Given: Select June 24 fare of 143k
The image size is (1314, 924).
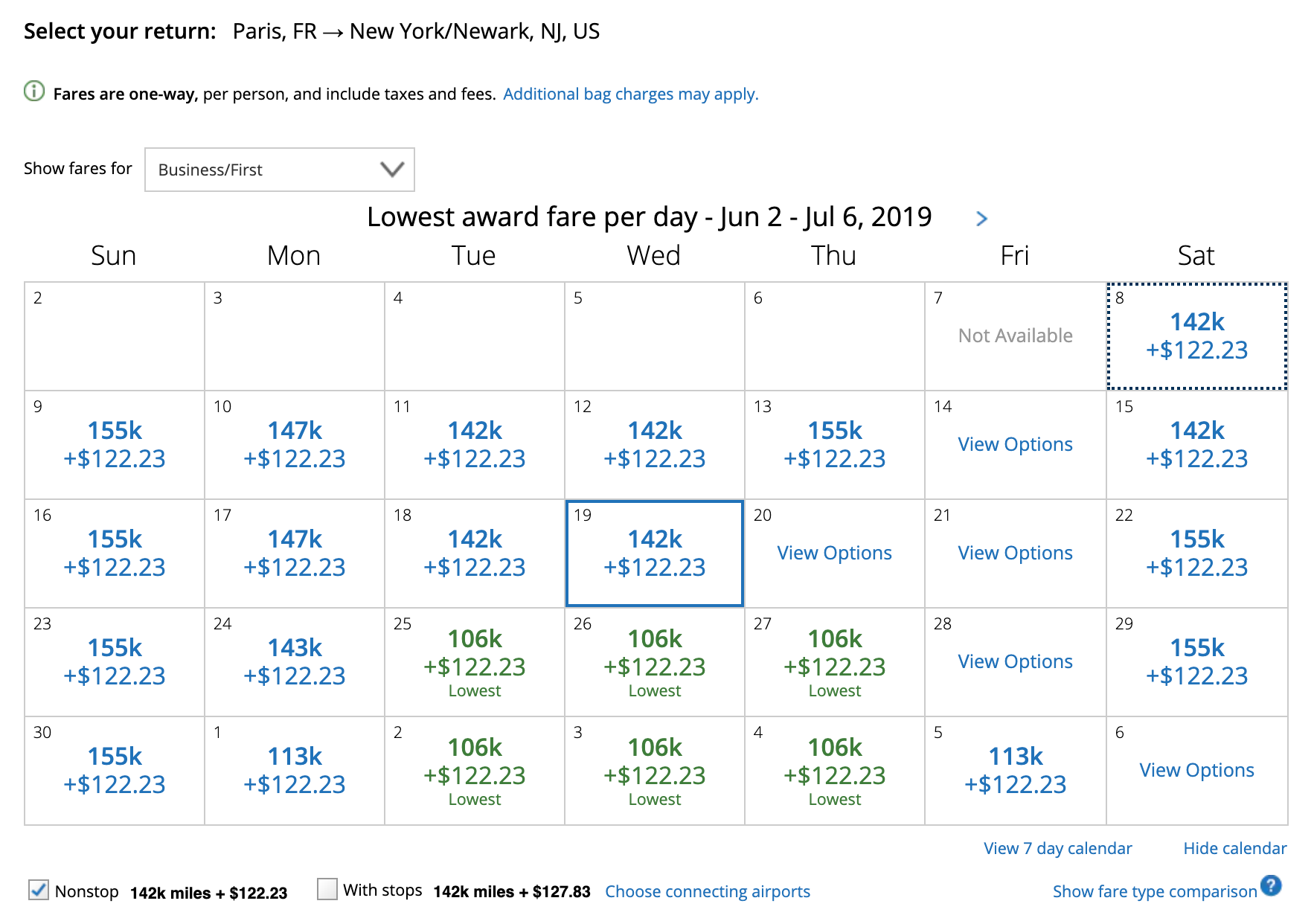Looking at the screenshot, I should pyautogui.click(x=294, y=661).
